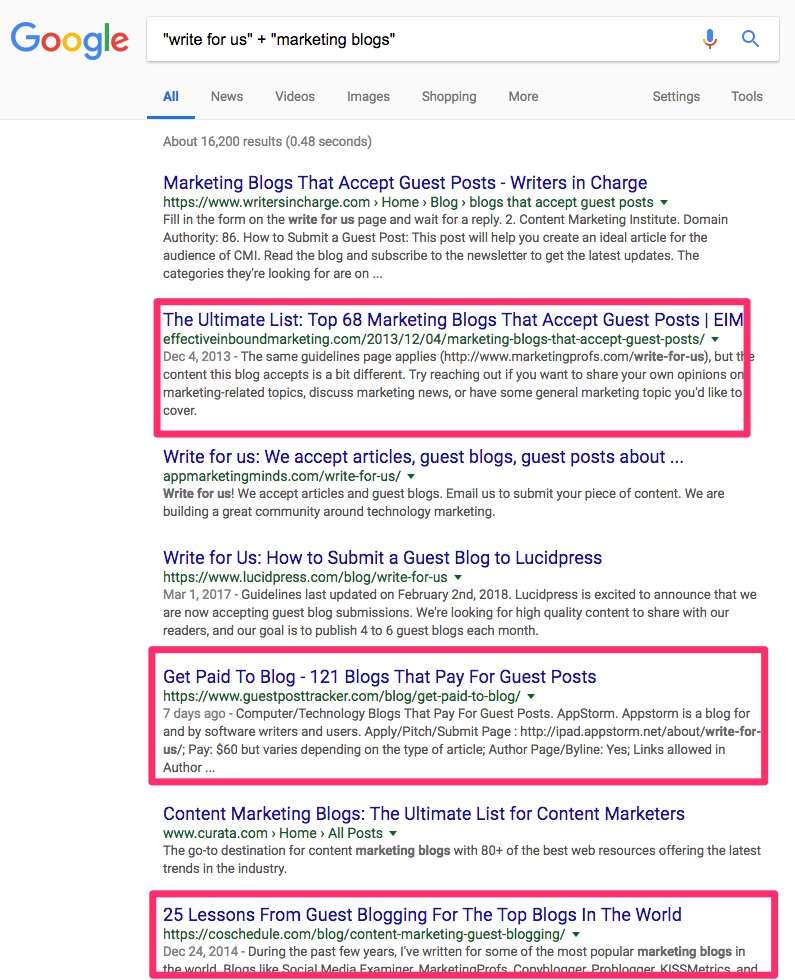The height and width of the screenshot is (980, 795).
Task: Open 25 Lessons From Guest Blogging result
Action: tap(422, 914)
